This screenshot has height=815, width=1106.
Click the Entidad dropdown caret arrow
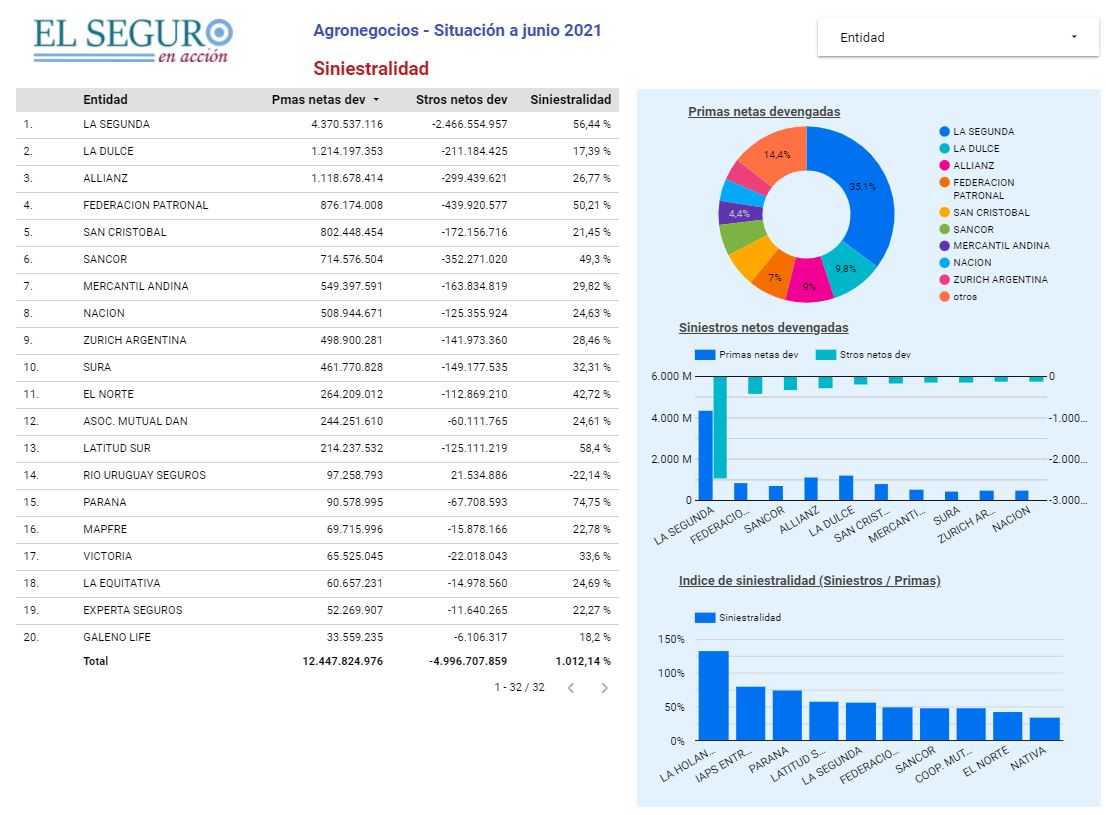[1074, 37]
